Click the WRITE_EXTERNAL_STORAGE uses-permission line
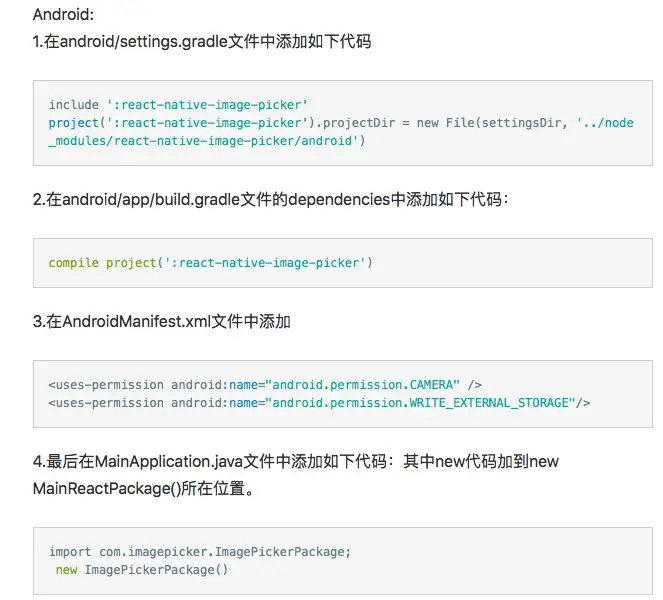Image resolution: width=663 pixels, height=600 pixels. (319, 403)
